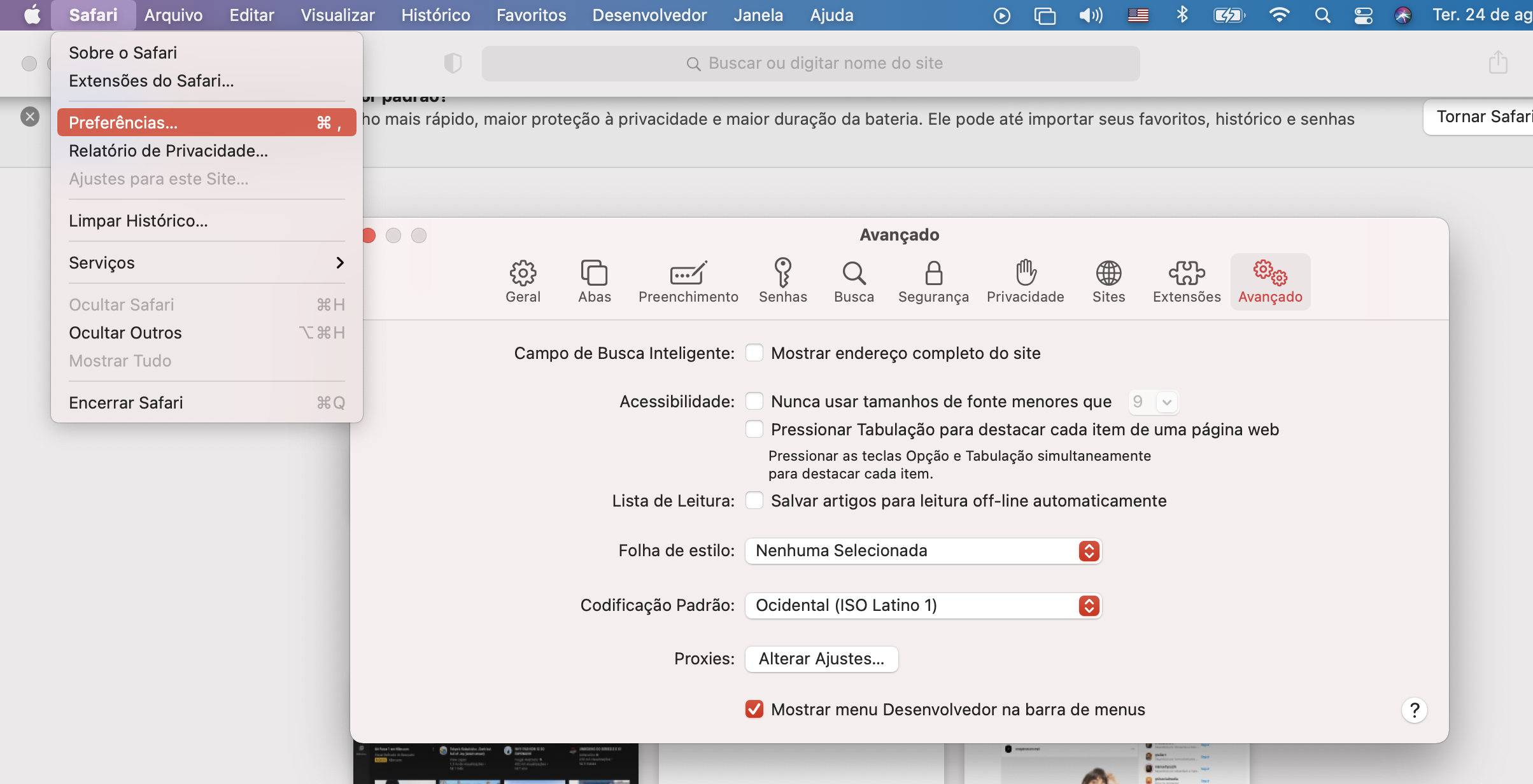Open the Wi-Fi status icon

(x=1278, y=15)
